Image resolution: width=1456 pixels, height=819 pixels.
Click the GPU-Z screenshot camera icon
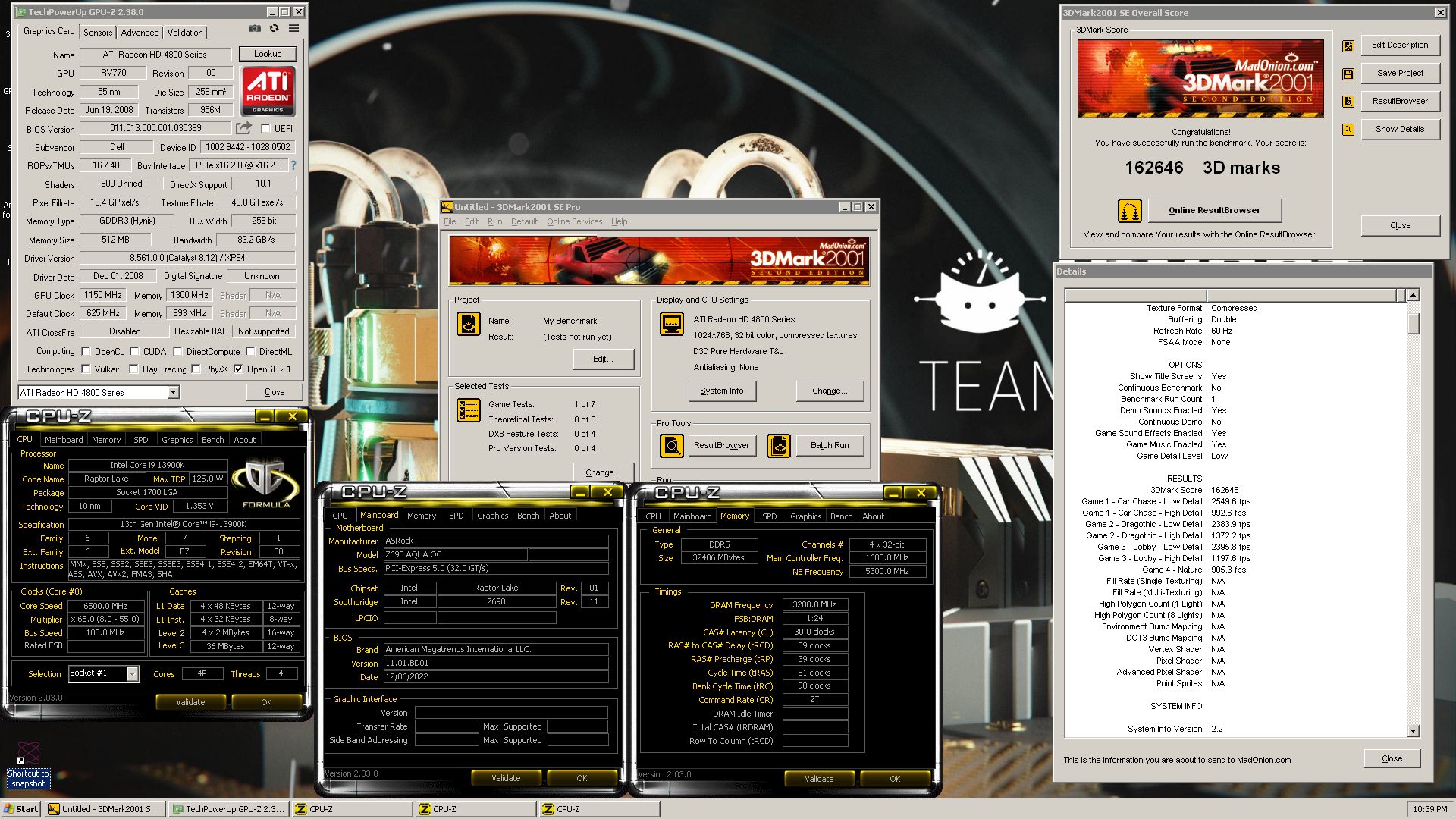point(255,29)
